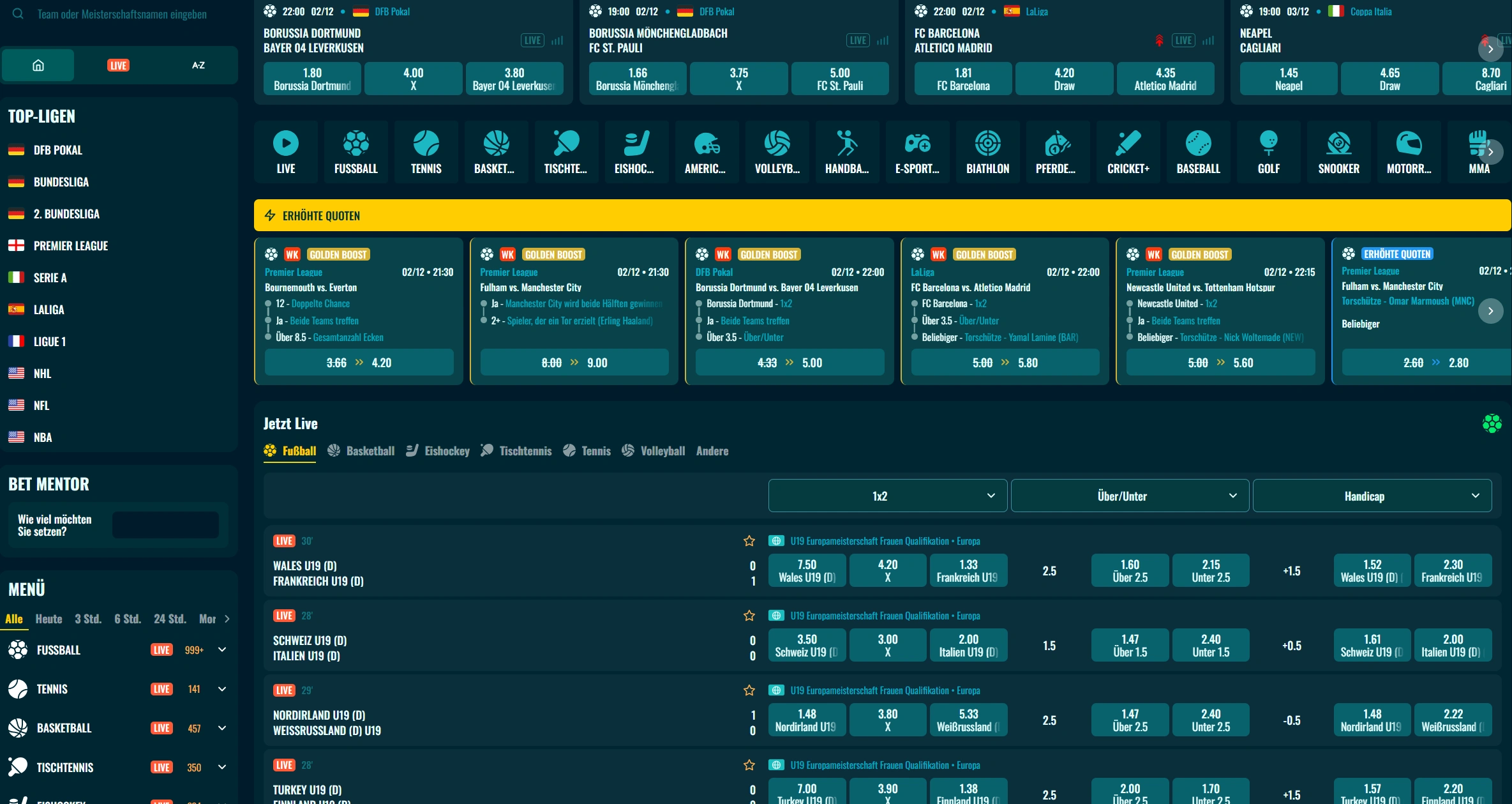Click the right carousel arrow for boosted odds
This screenshot has height=804, width=1512.
point(1491,311)
